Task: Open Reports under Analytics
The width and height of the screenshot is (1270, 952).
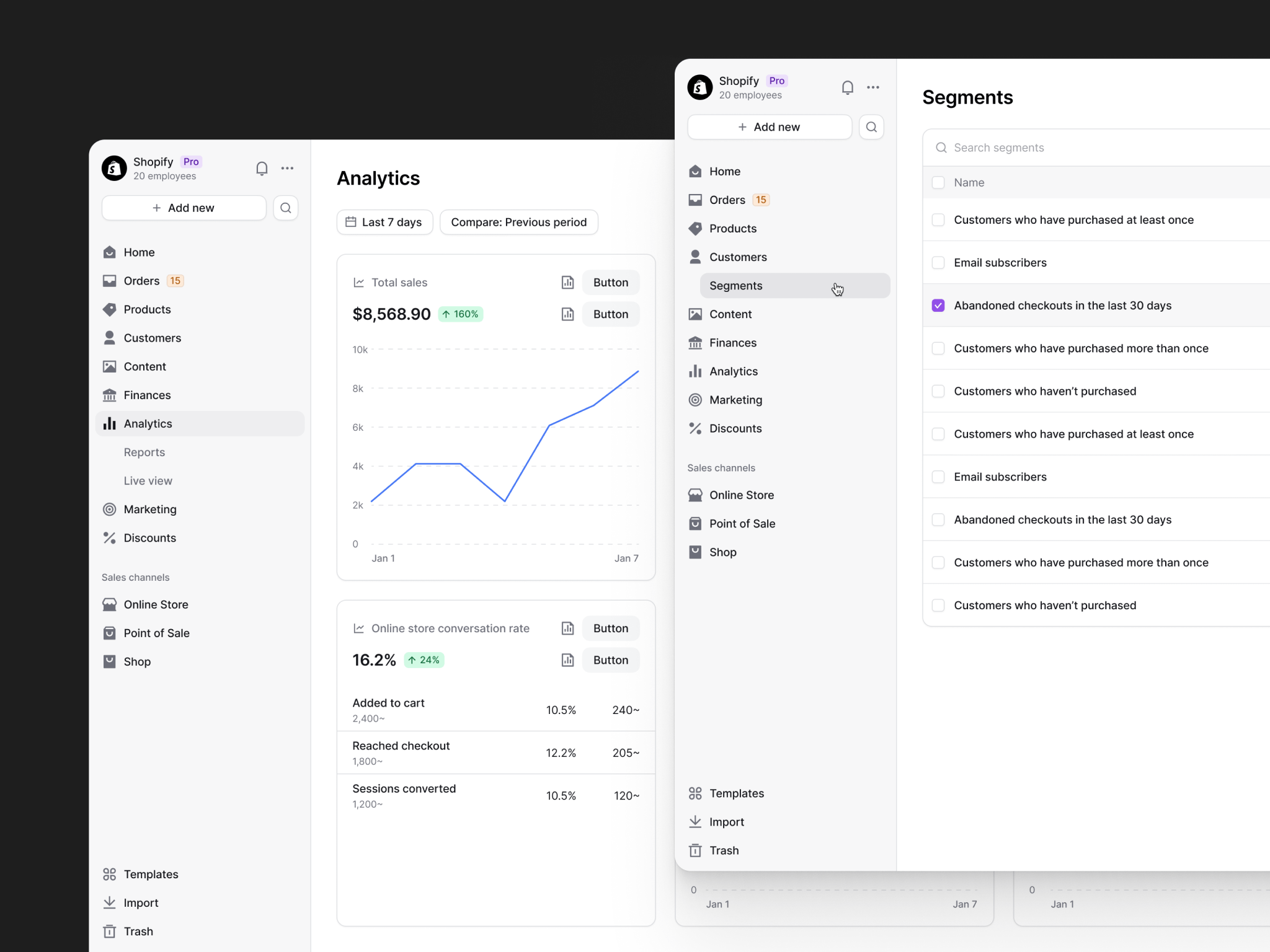Action: (144, 452)
